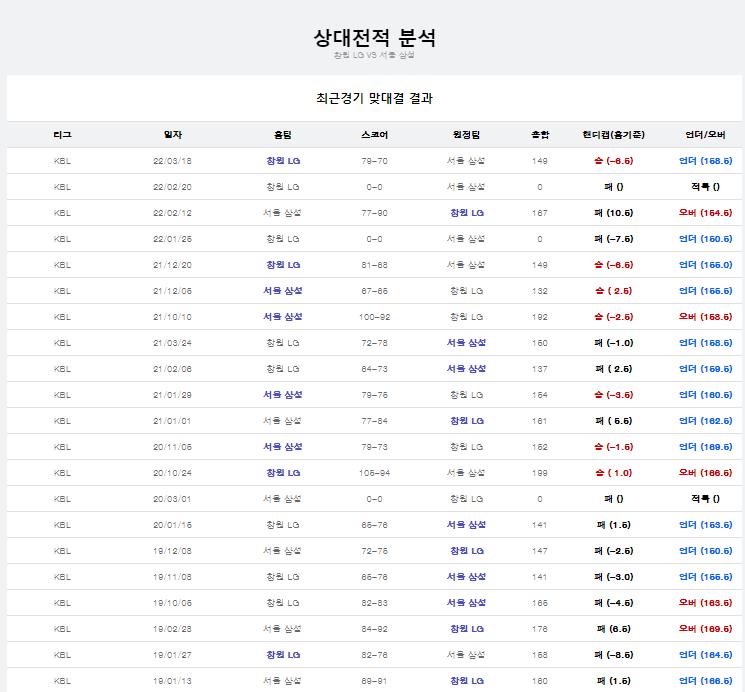Select the 19/01/27 date cell
745x692 pixels.
click(172, 655)
